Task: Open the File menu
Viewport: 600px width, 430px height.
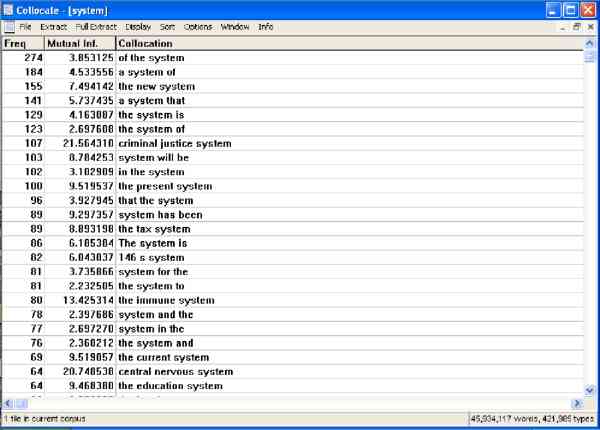Action: 26,27
